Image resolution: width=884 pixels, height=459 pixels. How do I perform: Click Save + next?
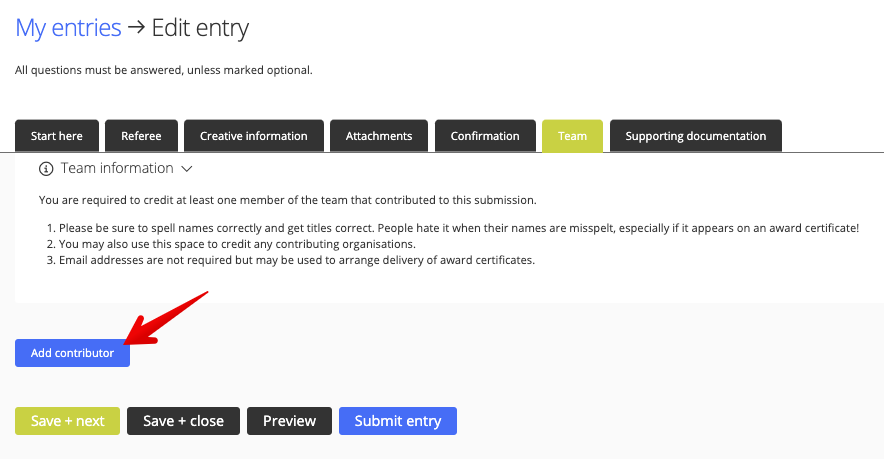coord(68,421)
